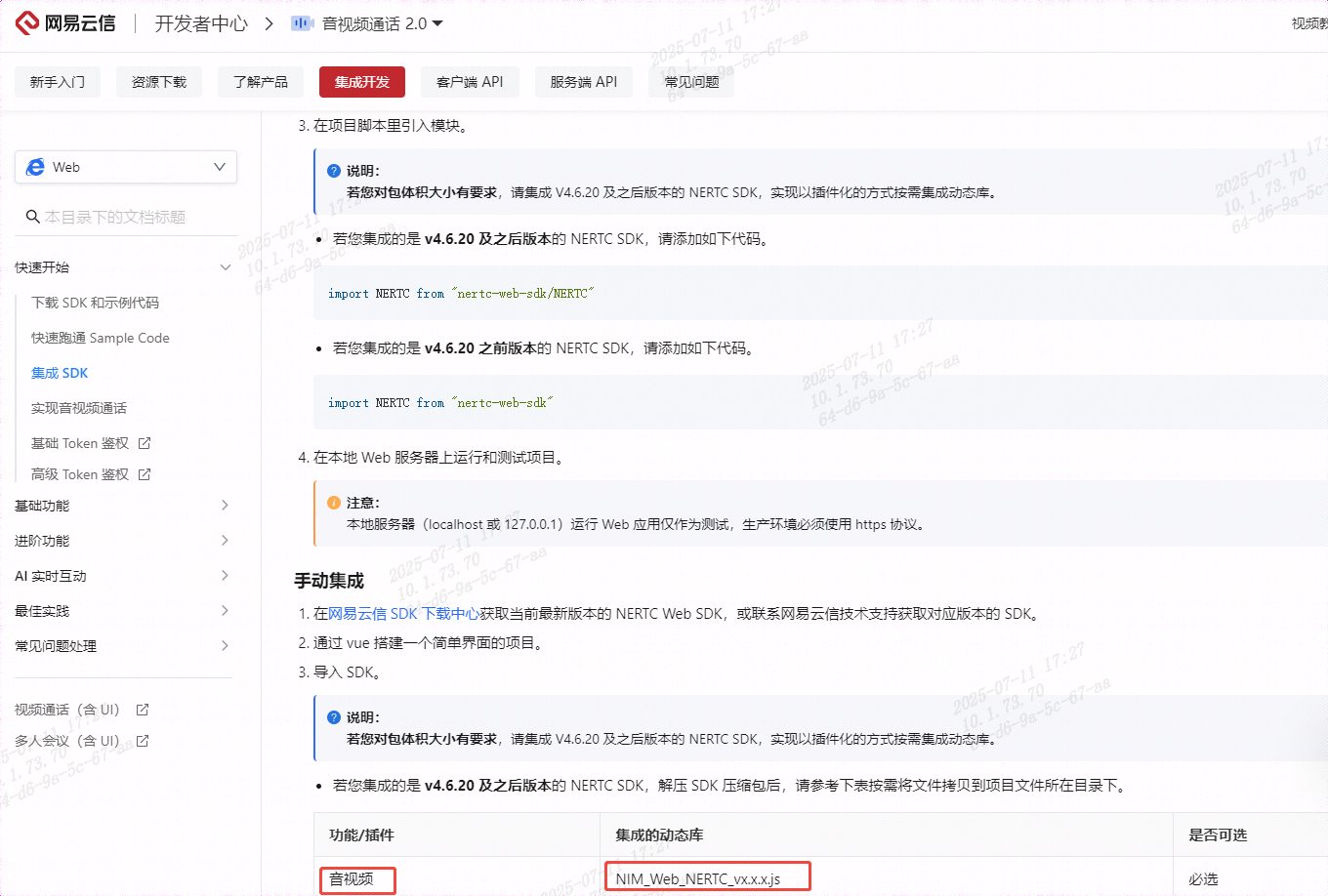Expand the AI 实时互动 section
This screenshot has height=896, width=1328.
[226, 576]
